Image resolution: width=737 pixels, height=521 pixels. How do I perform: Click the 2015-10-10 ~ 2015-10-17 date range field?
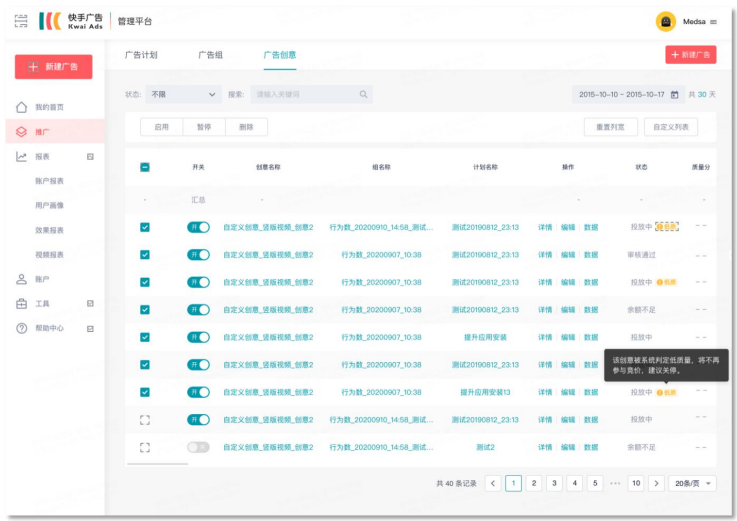click(x=628, y=95)
